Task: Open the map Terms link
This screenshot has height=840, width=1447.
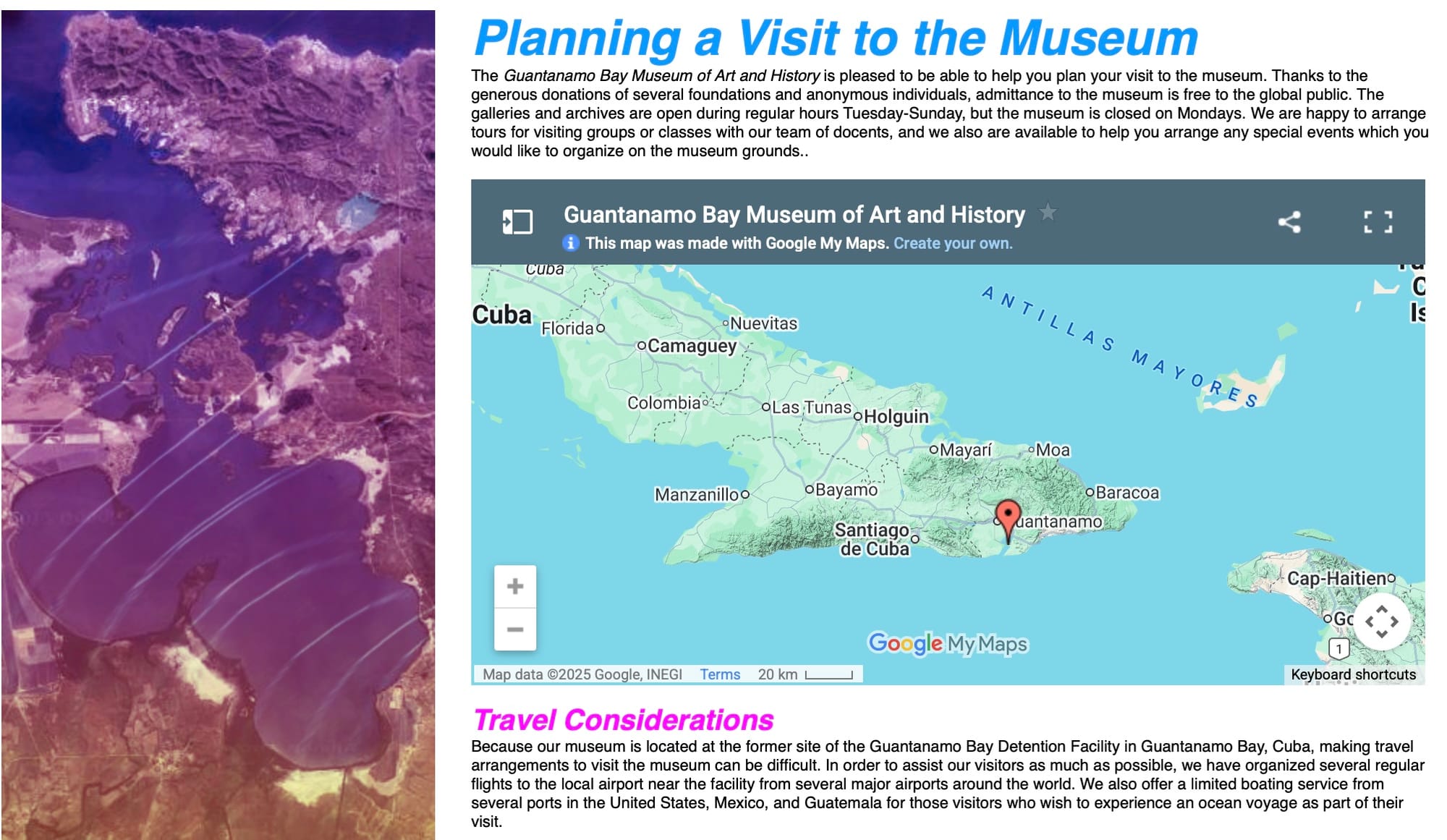Action: point(719,674)
